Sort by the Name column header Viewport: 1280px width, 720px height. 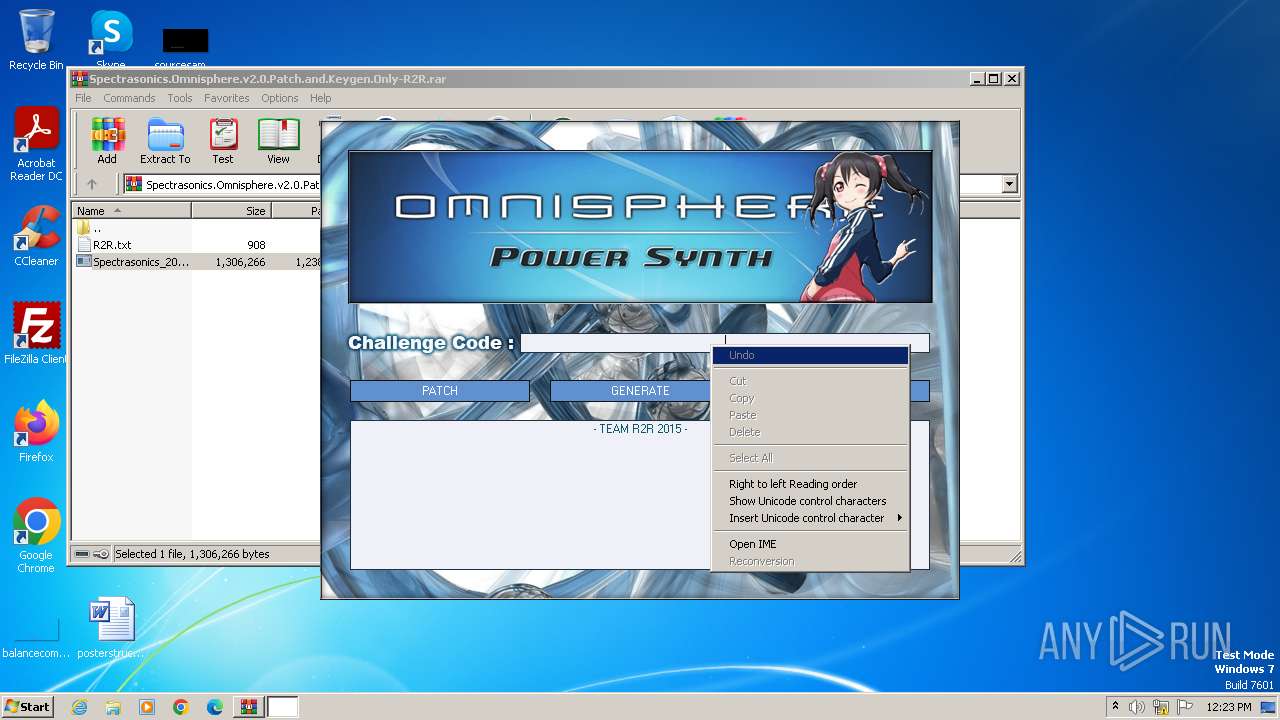tap(131, 211)
